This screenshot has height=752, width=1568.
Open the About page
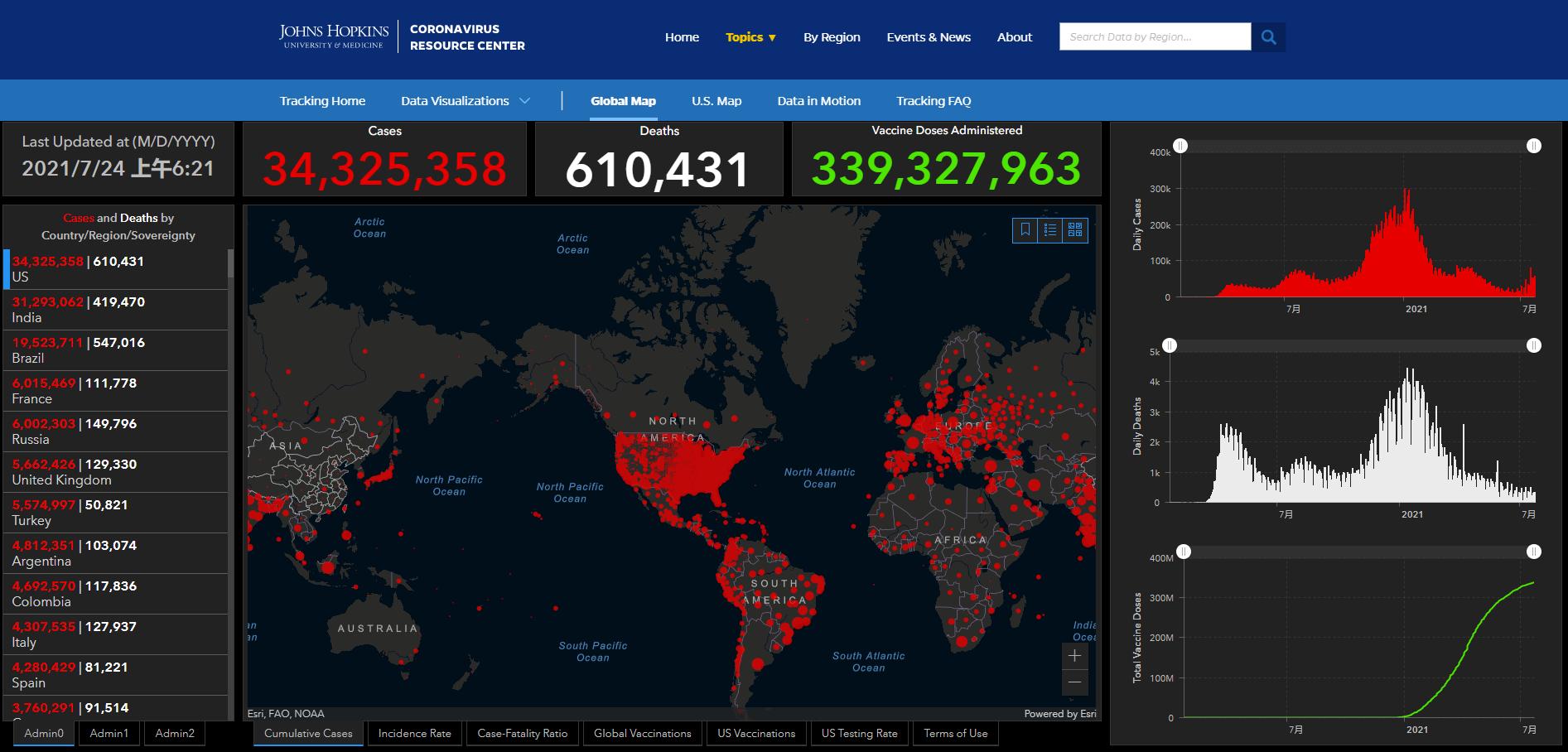coord(1015,37)
